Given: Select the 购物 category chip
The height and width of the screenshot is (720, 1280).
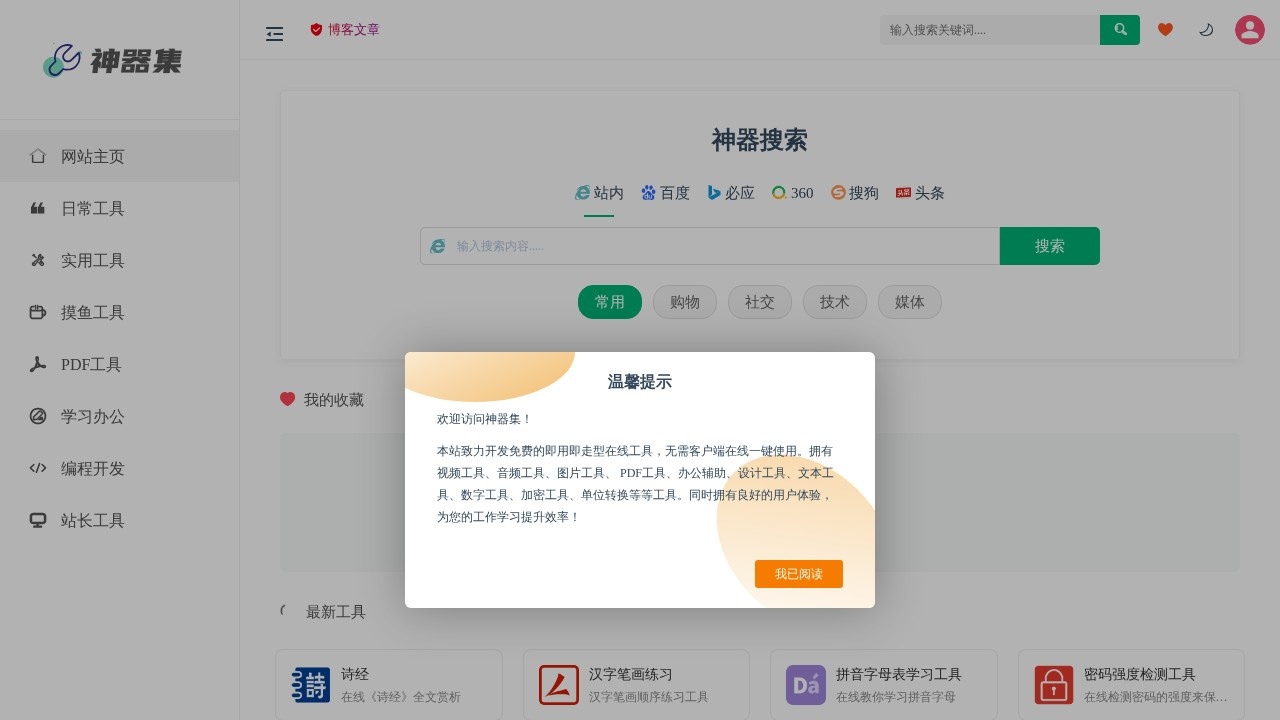Looking at the screenshot, I should coord(684,301).
